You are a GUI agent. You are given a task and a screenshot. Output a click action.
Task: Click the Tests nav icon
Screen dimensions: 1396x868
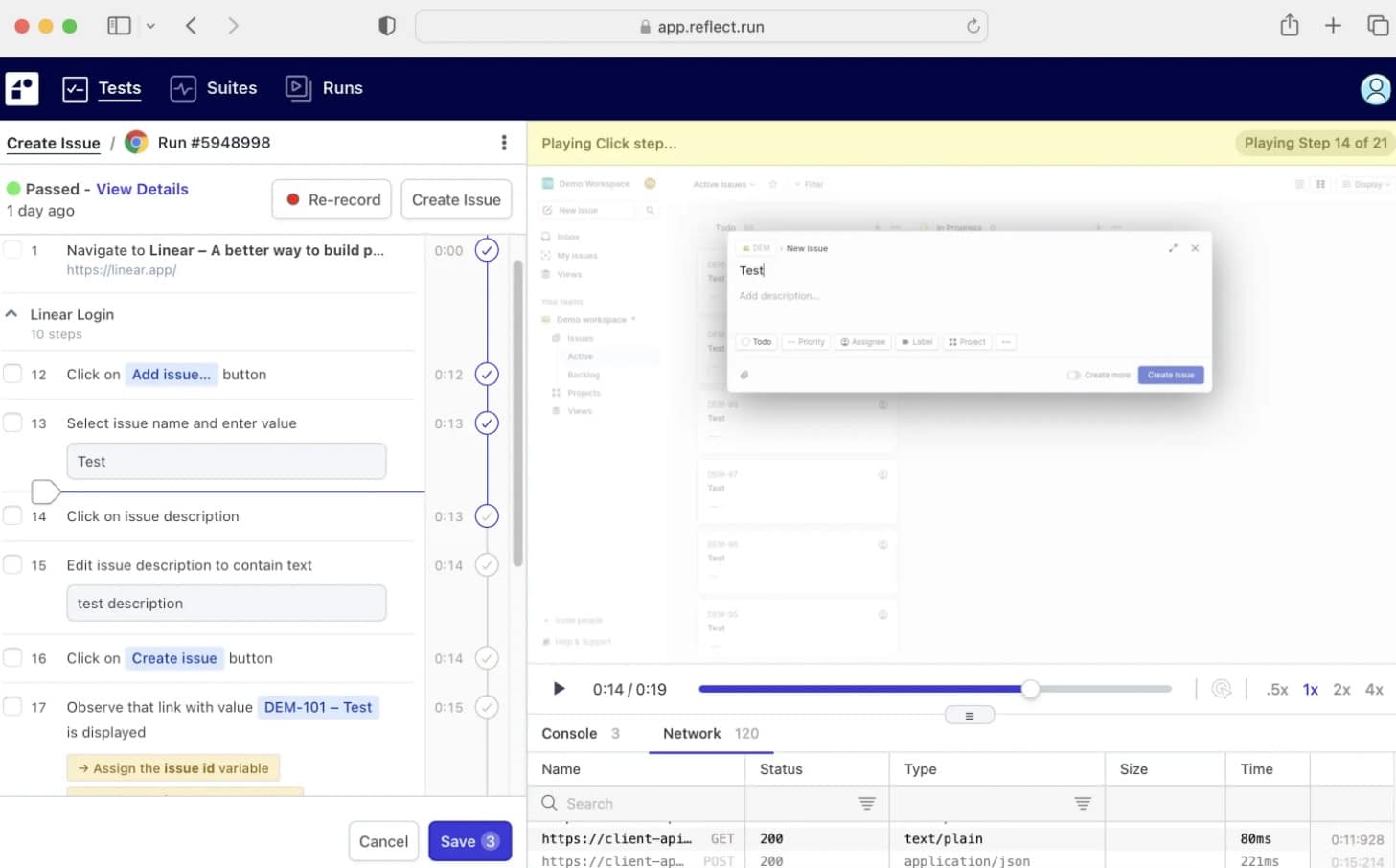click(75, 89)
